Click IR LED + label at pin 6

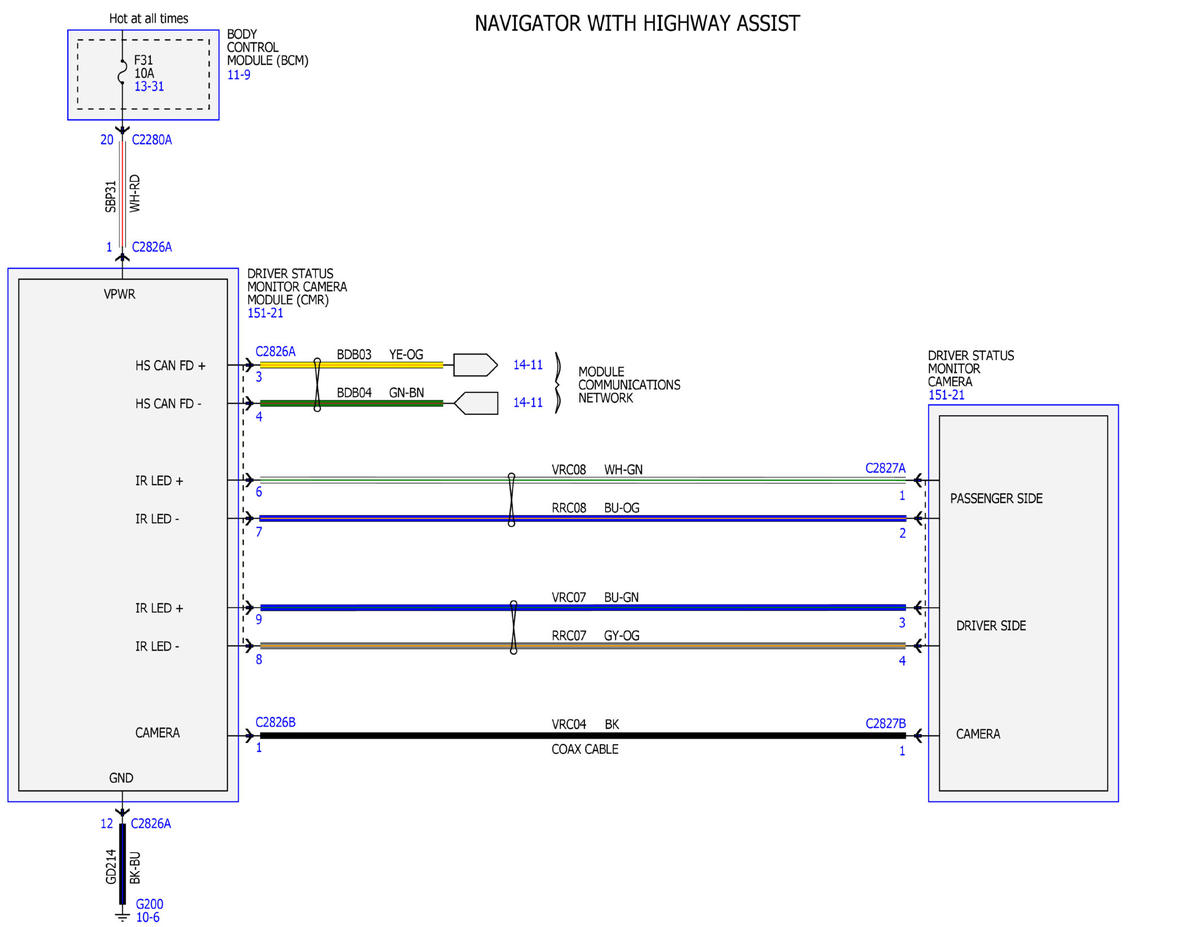159,481
